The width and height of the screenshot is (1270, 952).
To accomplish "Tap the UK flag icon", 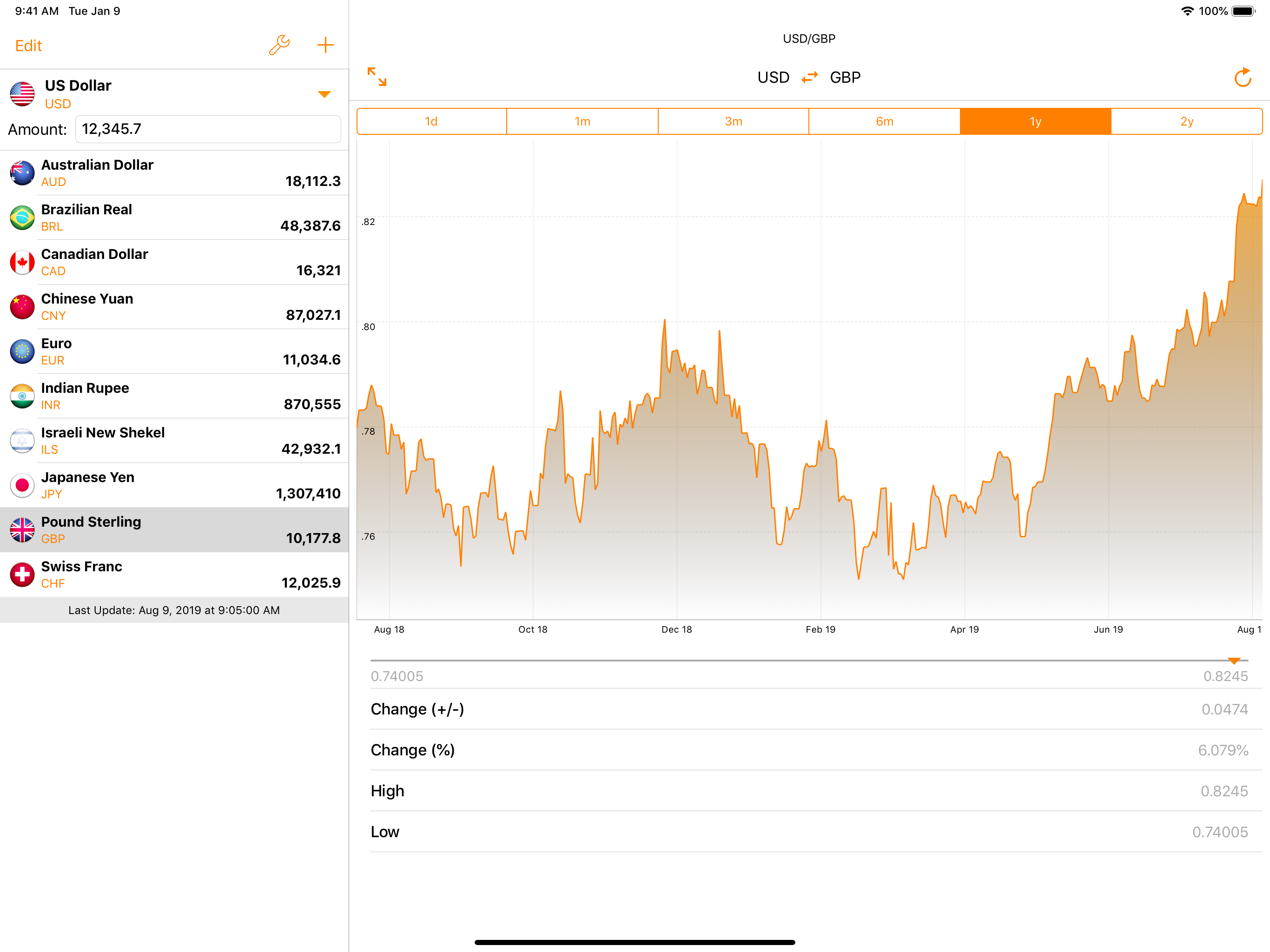I will click(x=22, y=530).
